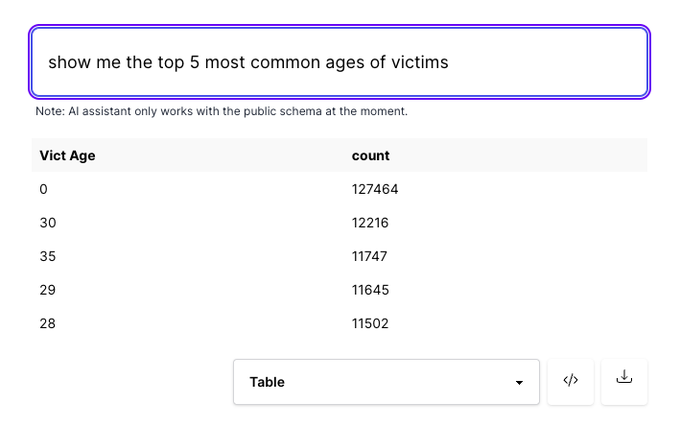Viewport: 680px width, 427px height.
Task: Click the Vict Age column header
Action: pyautogui.click(x=67, y=155)
